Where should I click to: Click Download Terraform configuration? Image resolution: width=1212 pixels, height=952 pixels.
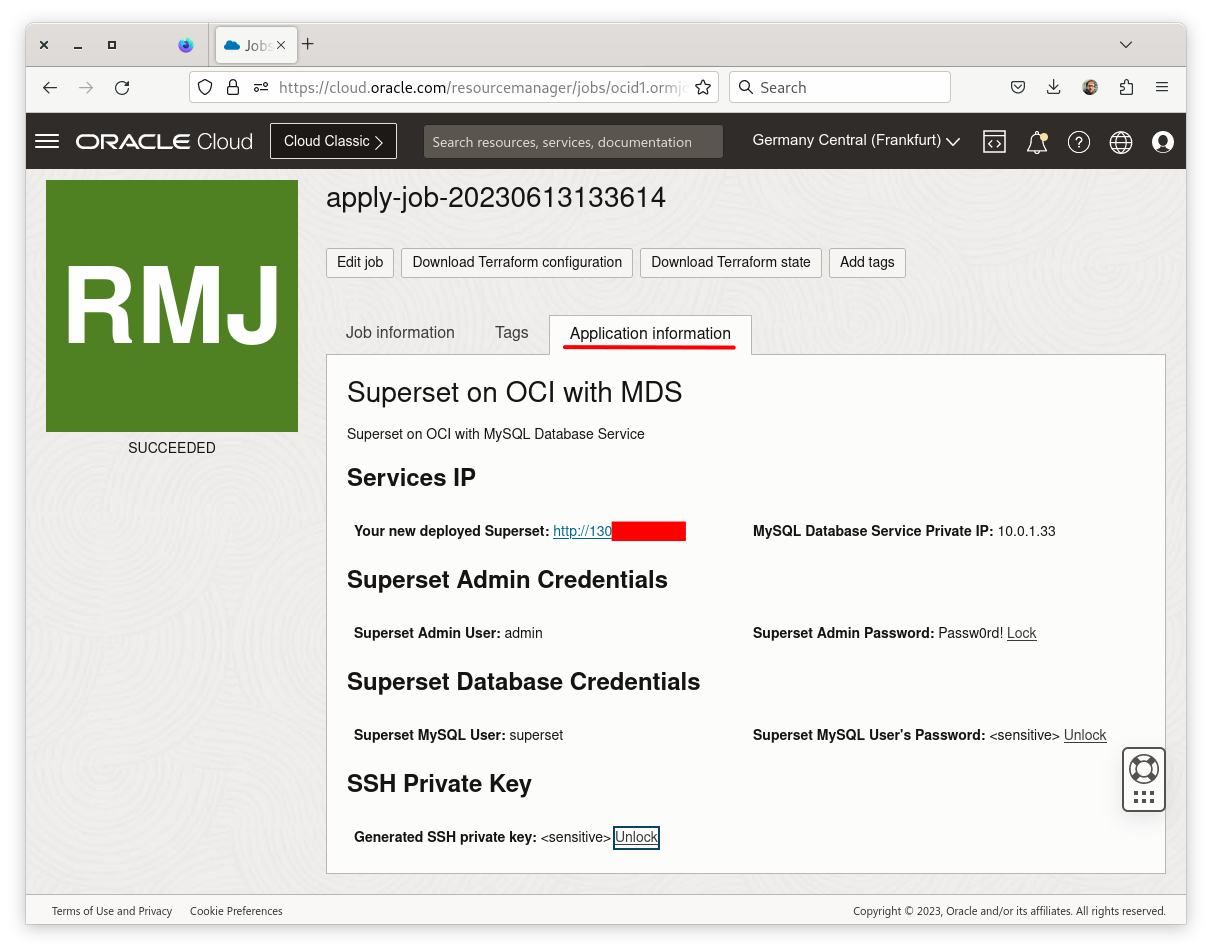tap(517, 262)
